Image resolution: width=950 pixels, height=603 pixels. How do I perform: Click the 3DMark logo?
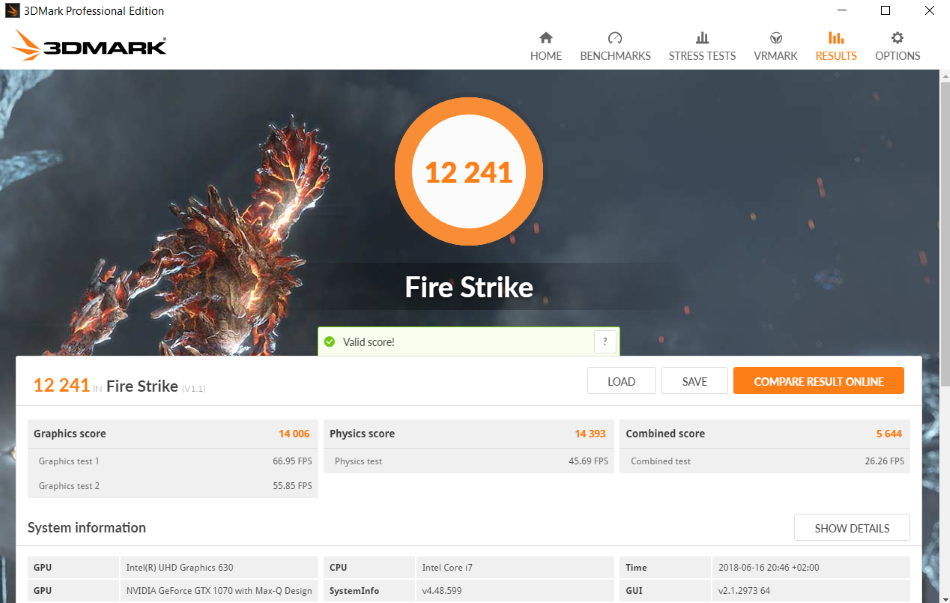89,45
